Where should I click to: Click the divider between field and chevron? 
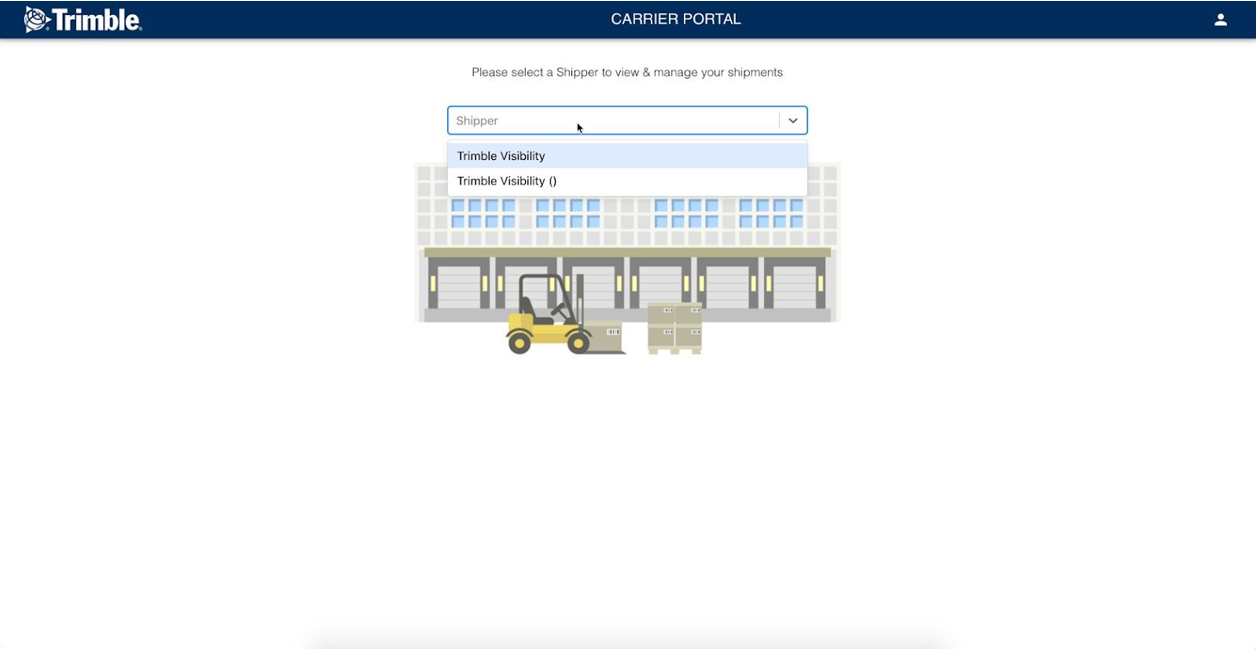(x=779, y=120)
